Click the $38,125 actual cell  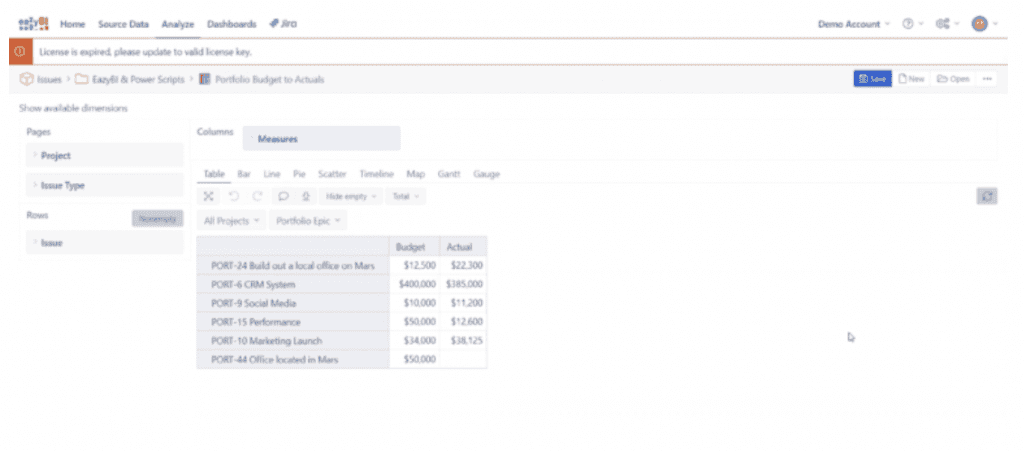pyautogui.click(x=463, y=341)
